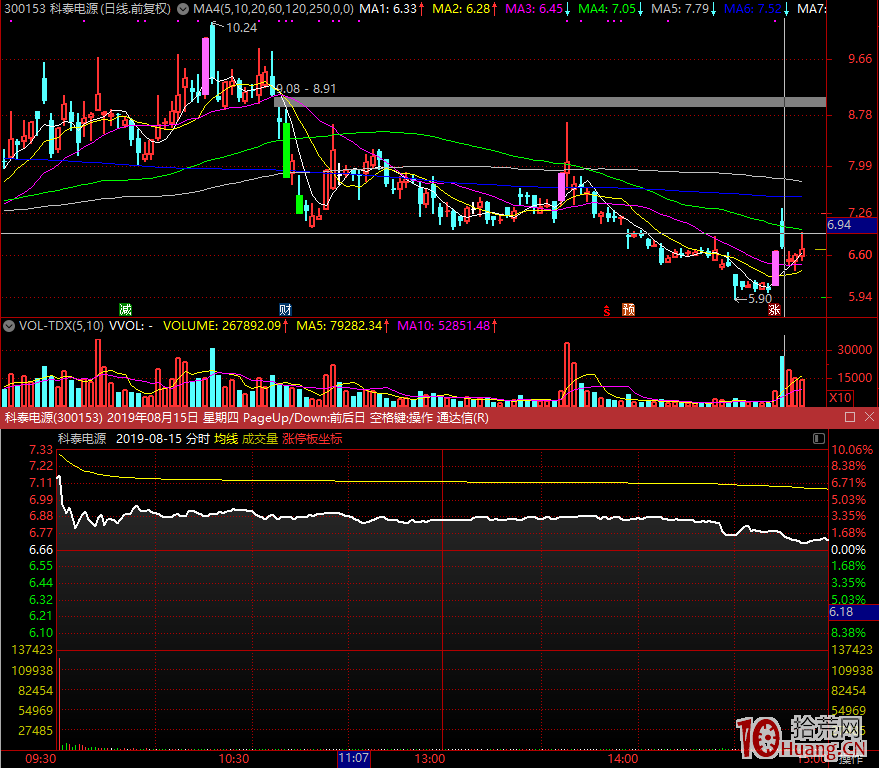Toggle the side panel icon in intraday chart
The height and width of the screenshot is (768, 879).
(x=819, y=438)
